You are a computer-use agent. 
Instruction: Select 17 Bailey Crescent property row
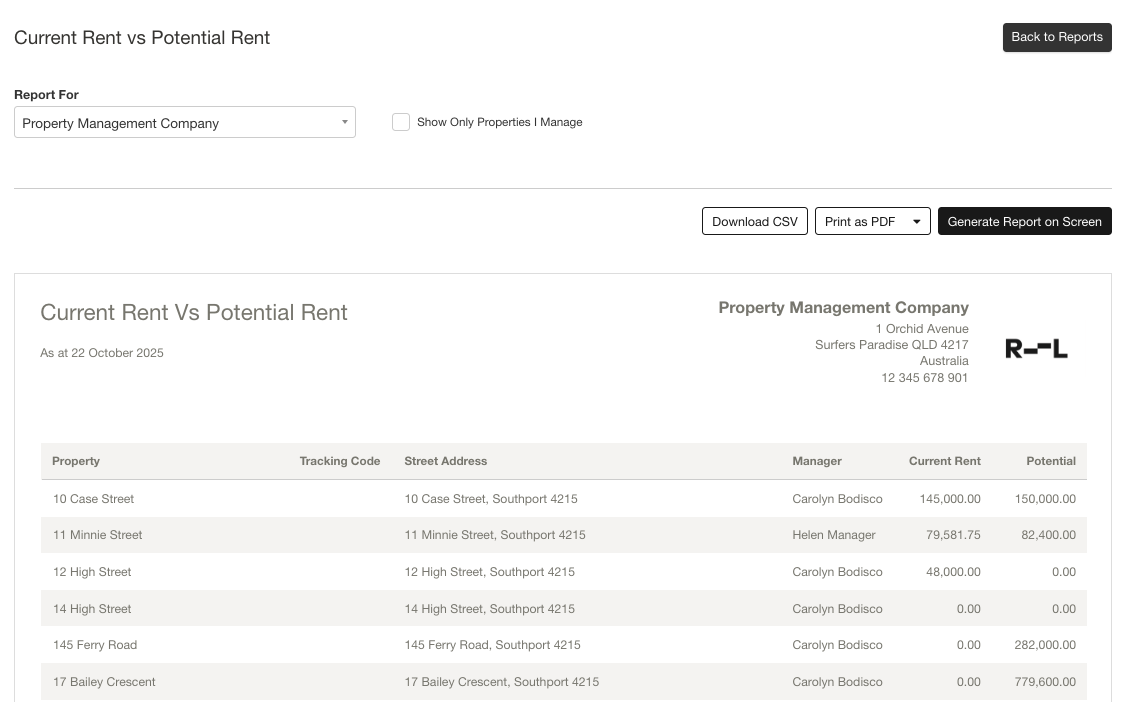click(104, 682)
